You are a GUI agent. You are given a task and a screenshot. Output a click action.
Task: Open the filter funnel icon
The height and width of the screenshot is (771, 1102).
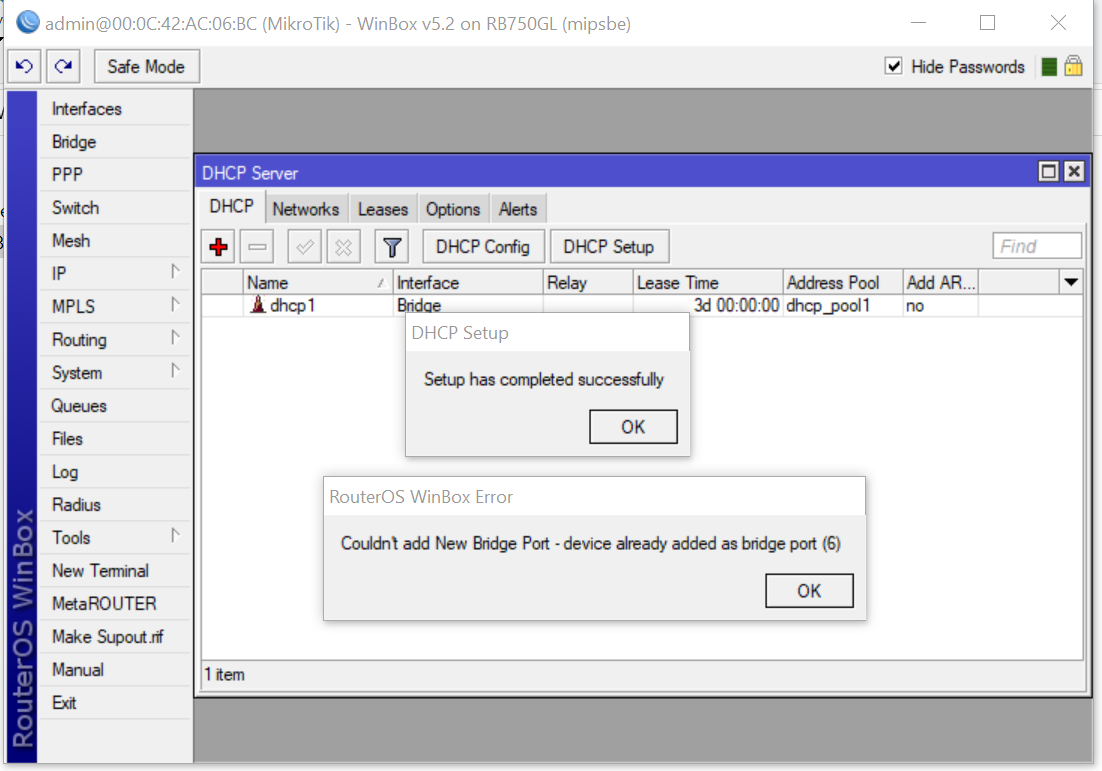[x=391, y=246]
